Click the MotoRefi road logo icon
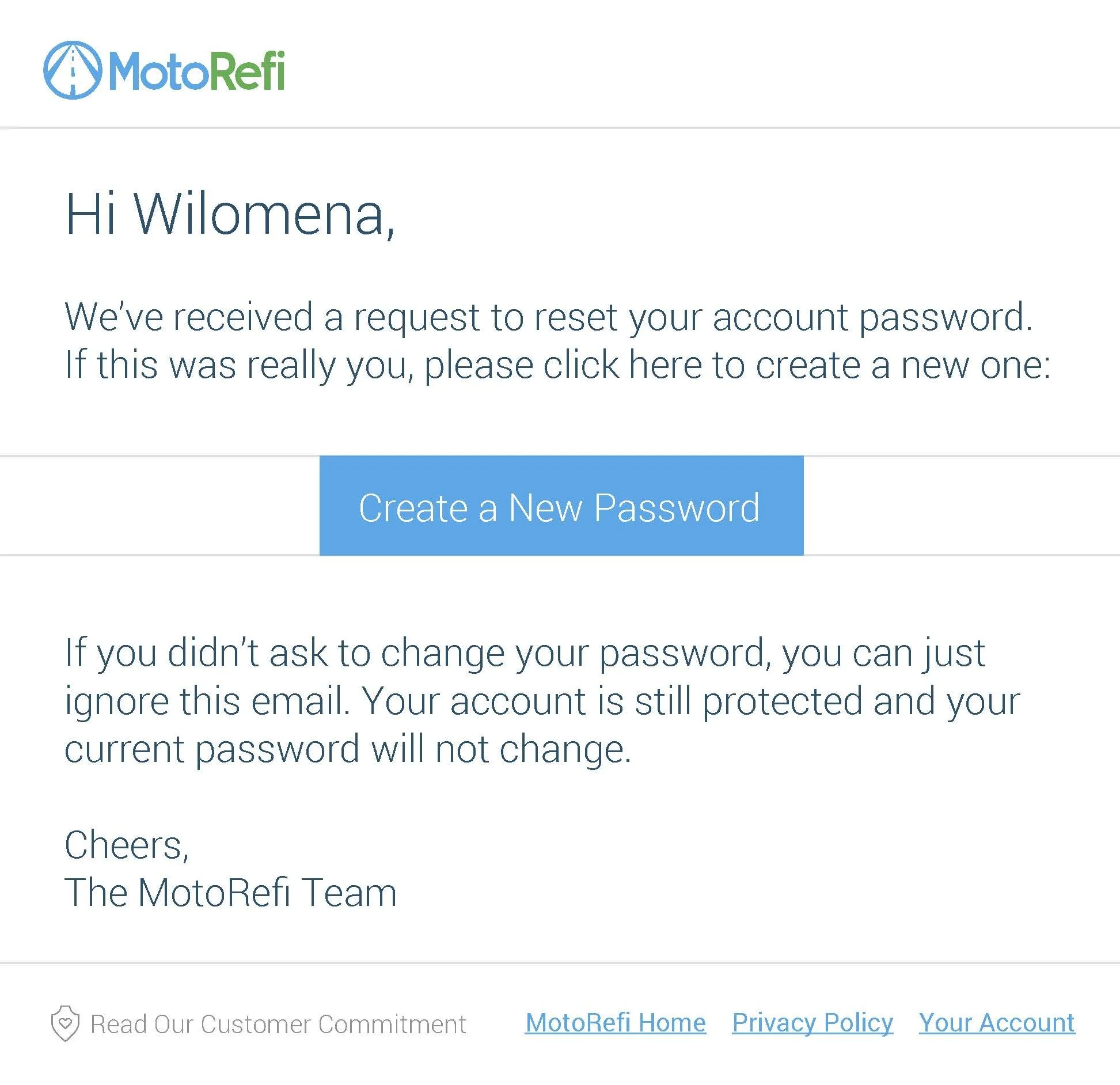This screenshot has width=1120, height=1085. [x=73, y=70]
